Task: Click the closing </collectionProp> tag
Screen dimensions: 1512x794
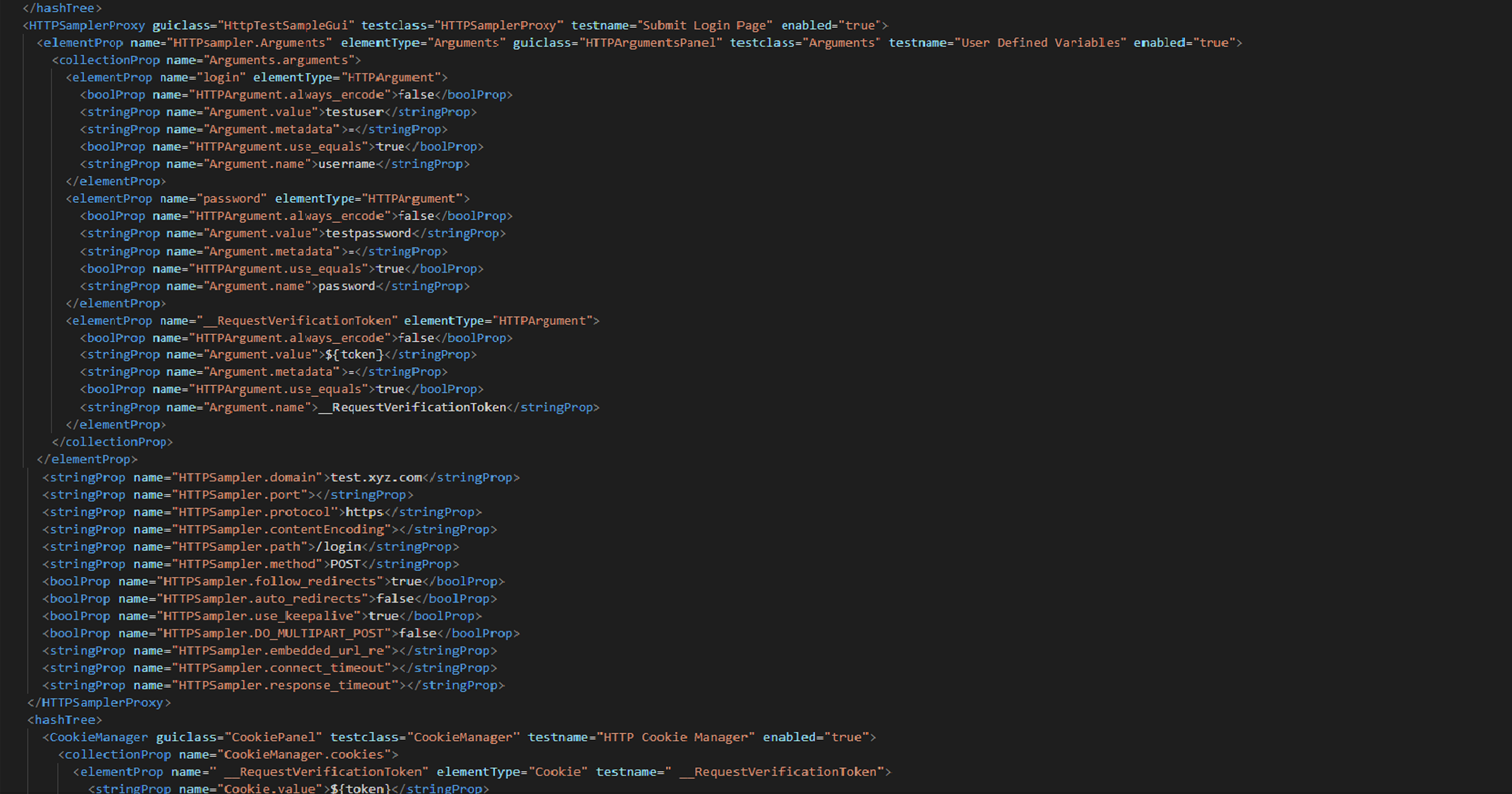Action: pos(112,442)
